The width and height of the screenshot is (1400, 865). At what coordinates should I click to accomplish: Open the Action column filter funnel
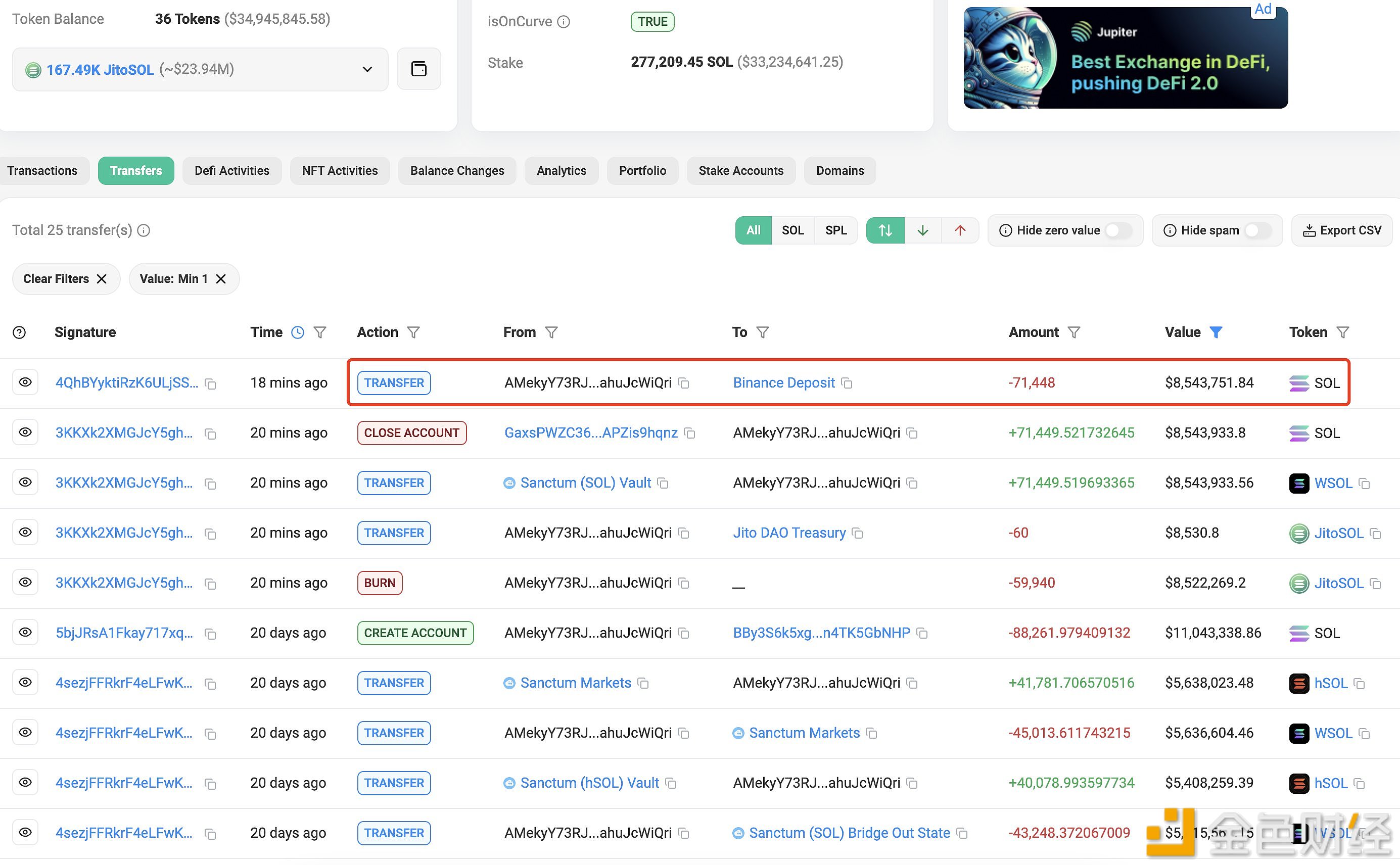coord(413,332)
